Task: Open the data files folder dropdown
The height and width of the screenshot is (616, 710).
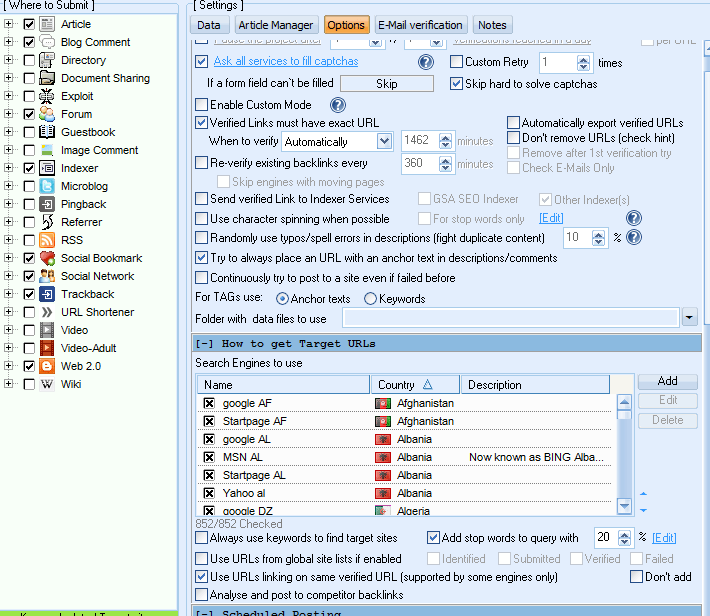Action: (x=690, y=318)
